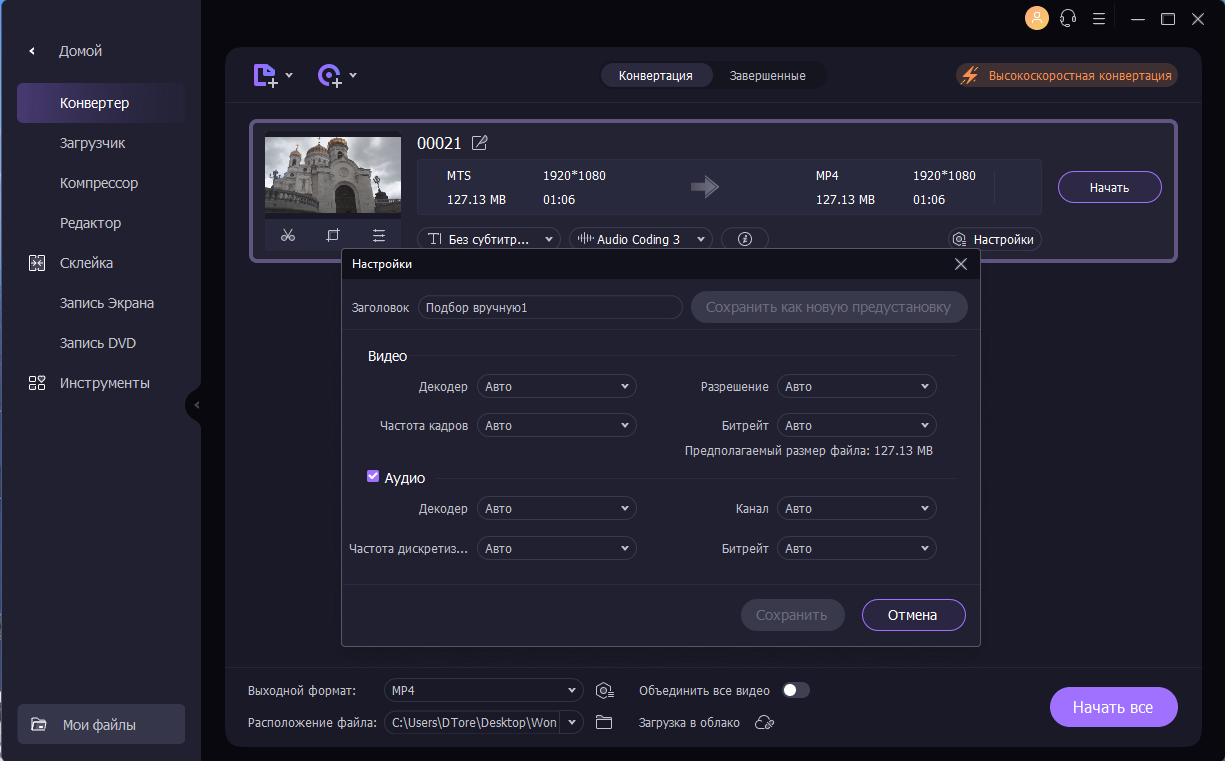Open Компрессор in the sidebar

click(x=99, y=183)
